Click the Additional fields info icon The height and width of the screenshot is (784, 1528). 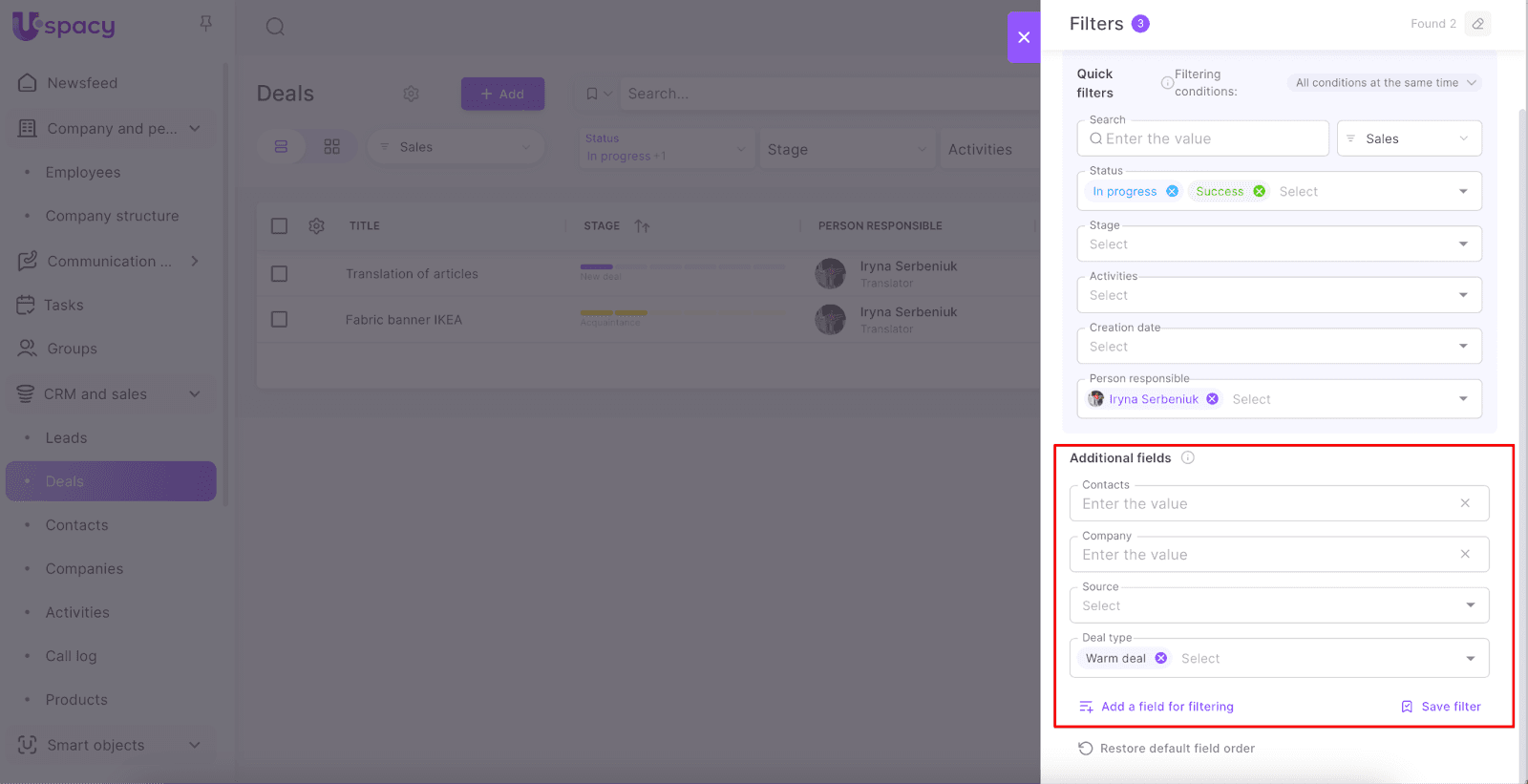click(x=1188, y=457)
